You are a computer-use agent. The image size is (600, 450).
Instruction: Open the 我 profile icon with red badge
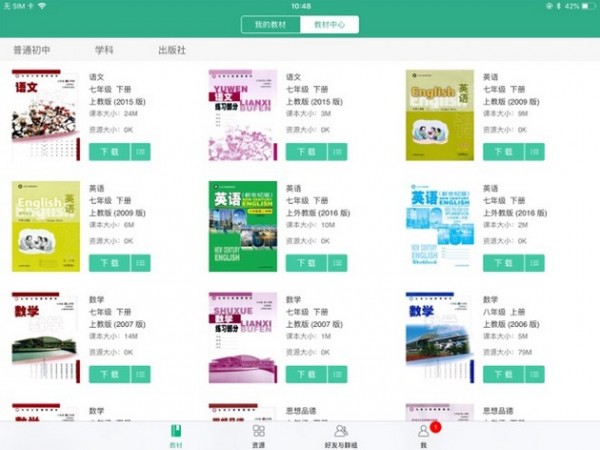423,432
